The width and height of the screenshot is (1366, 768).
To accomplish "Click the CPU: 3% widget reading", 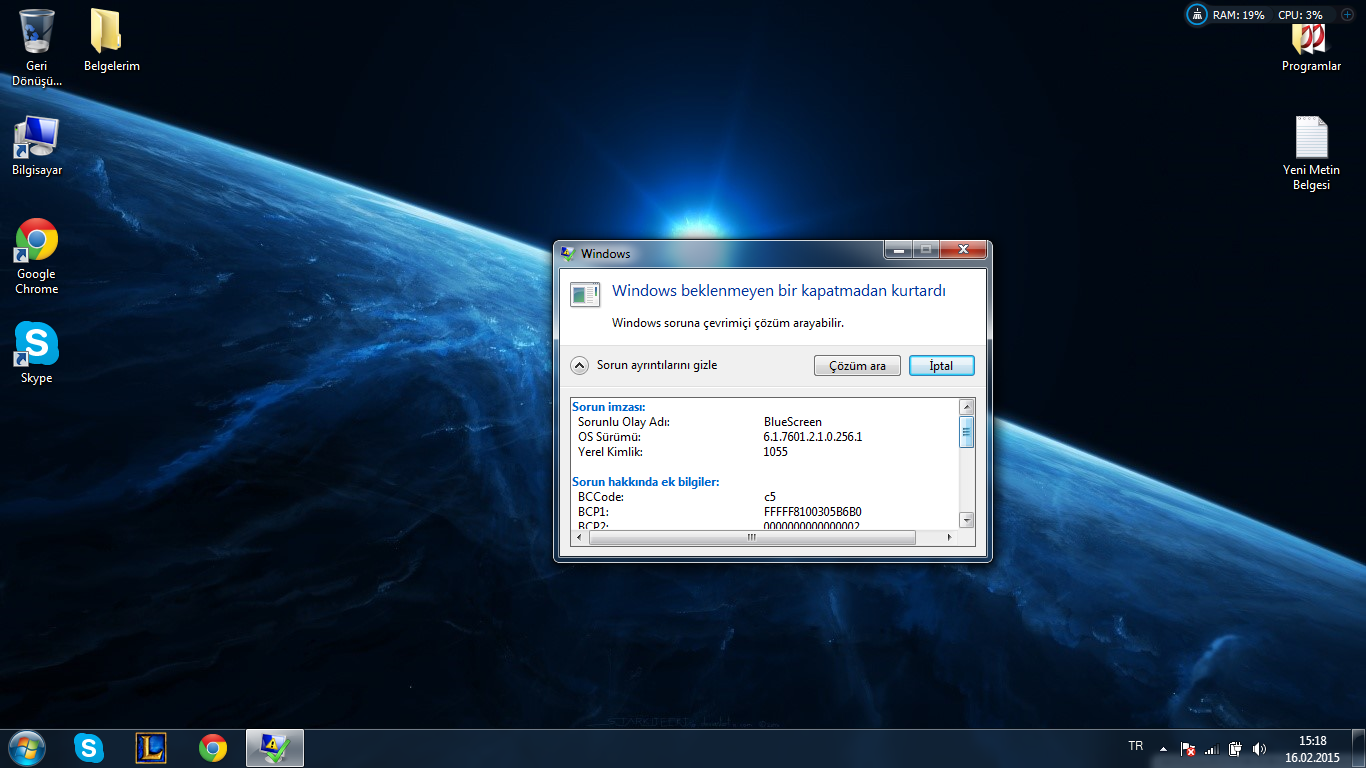I will pos(1300,15).
